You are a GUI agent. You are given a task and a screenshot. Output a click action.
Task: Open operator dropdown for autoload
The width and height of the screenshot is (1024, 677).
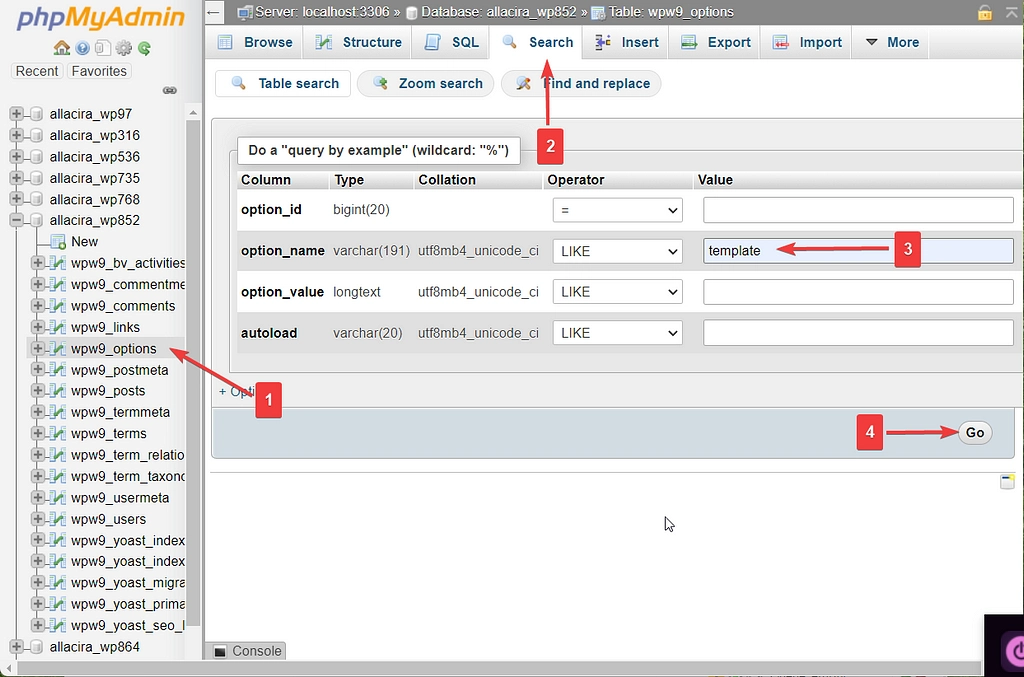(618, 333)
